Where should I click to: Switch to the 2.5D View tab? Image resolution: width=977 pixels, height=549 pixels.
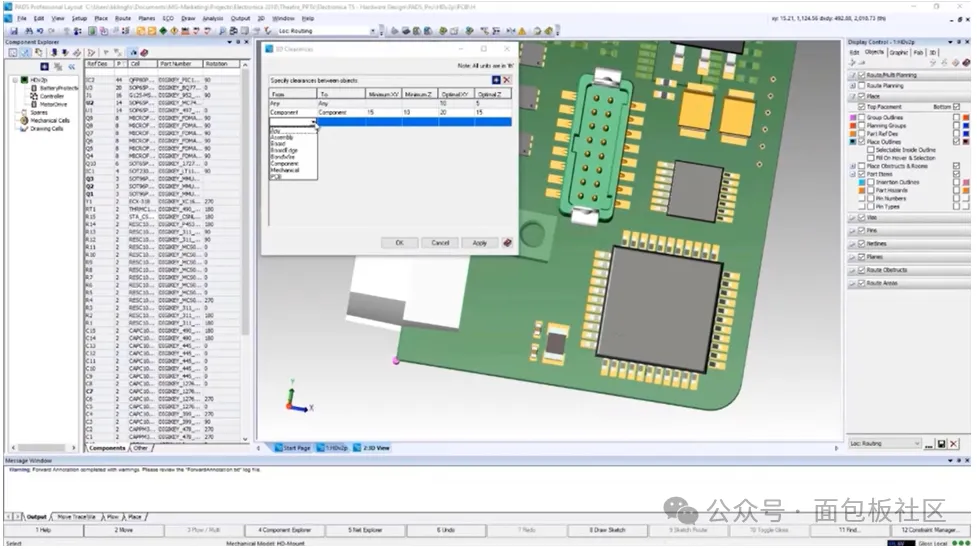372,448
